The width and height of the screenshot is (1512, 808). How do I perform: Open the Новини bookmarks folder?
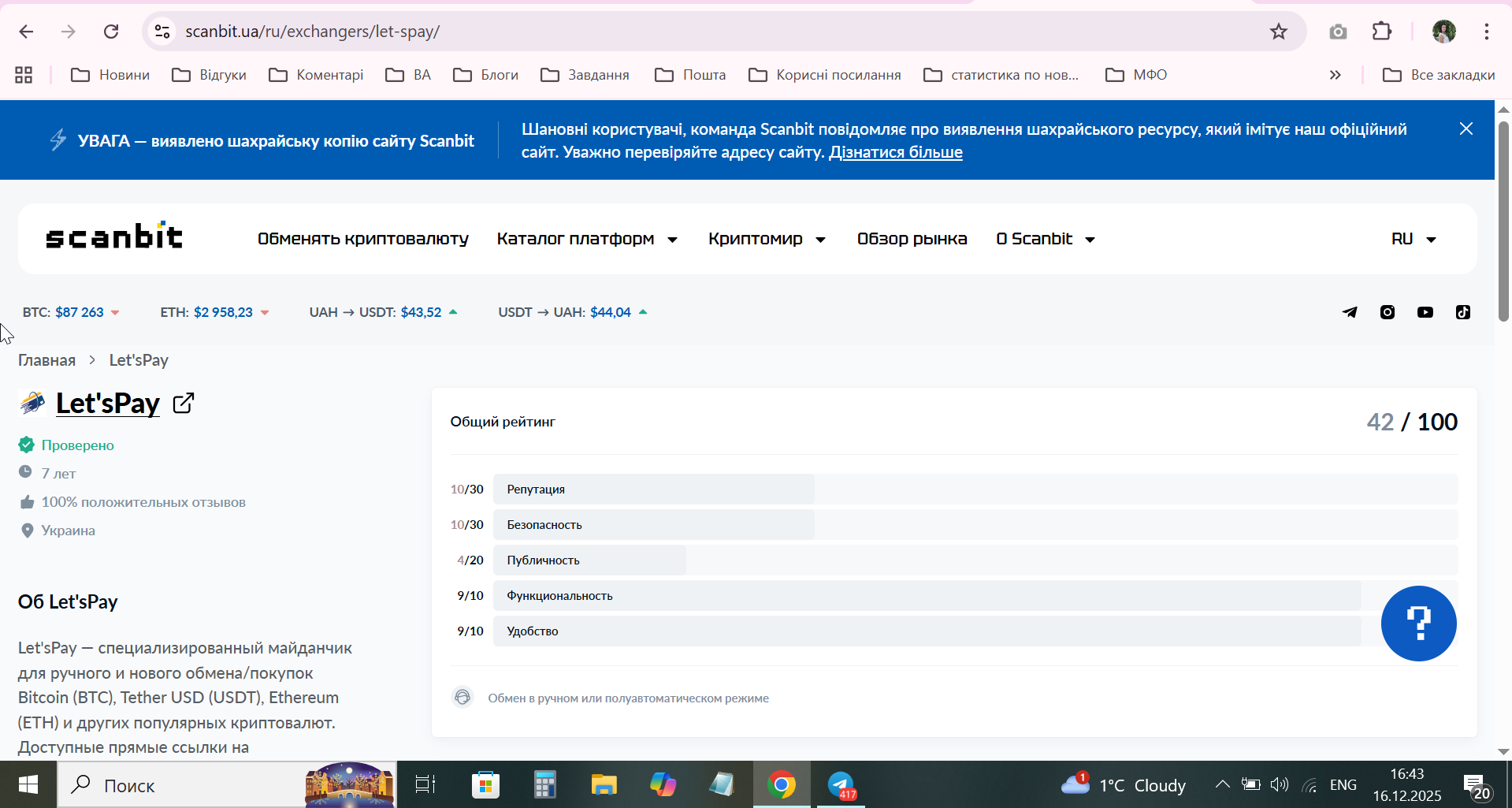[110, 75]
